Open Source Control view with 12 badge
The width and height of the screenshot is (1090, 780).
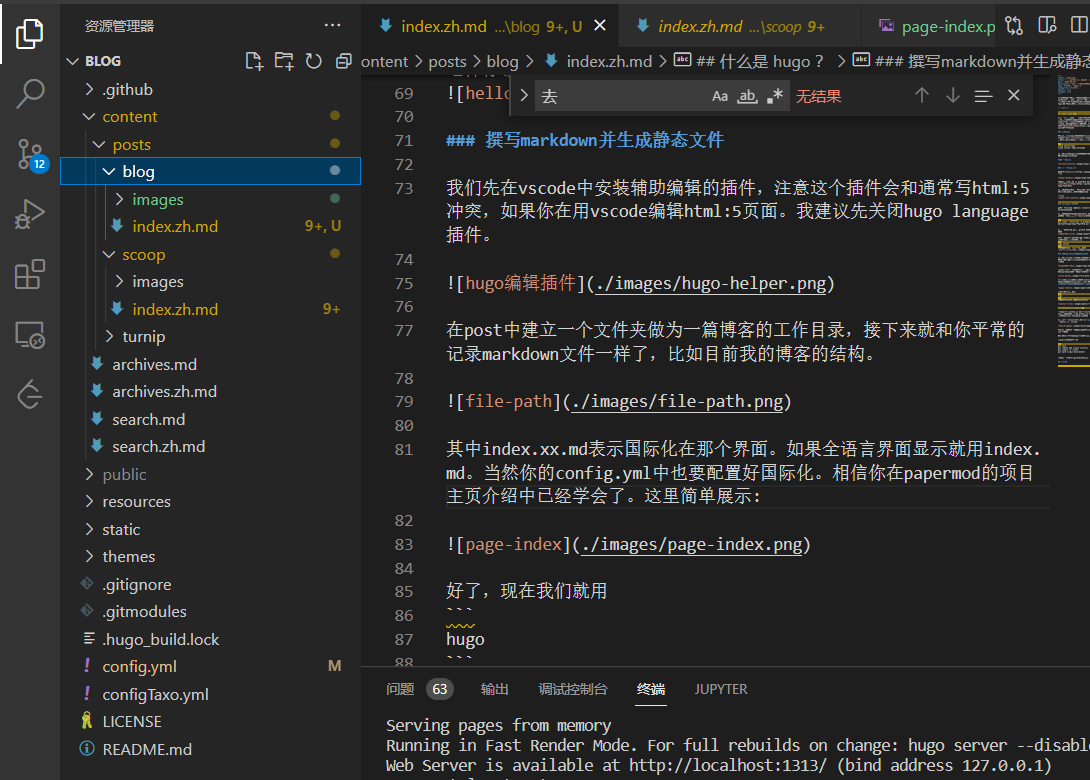[30, 154]
